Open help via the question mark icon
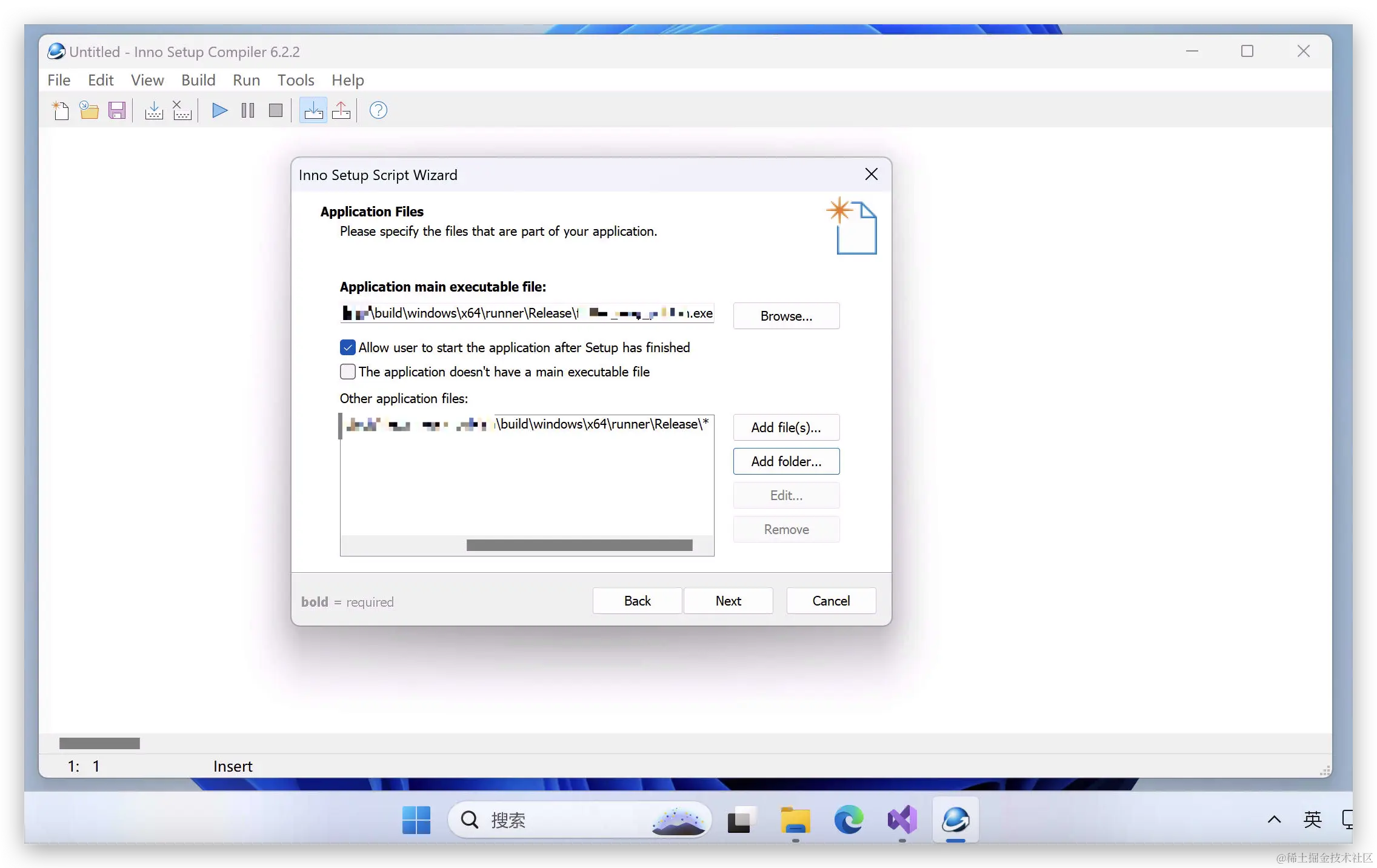This screenshot has height=868, width=1377. coord(378,110)
